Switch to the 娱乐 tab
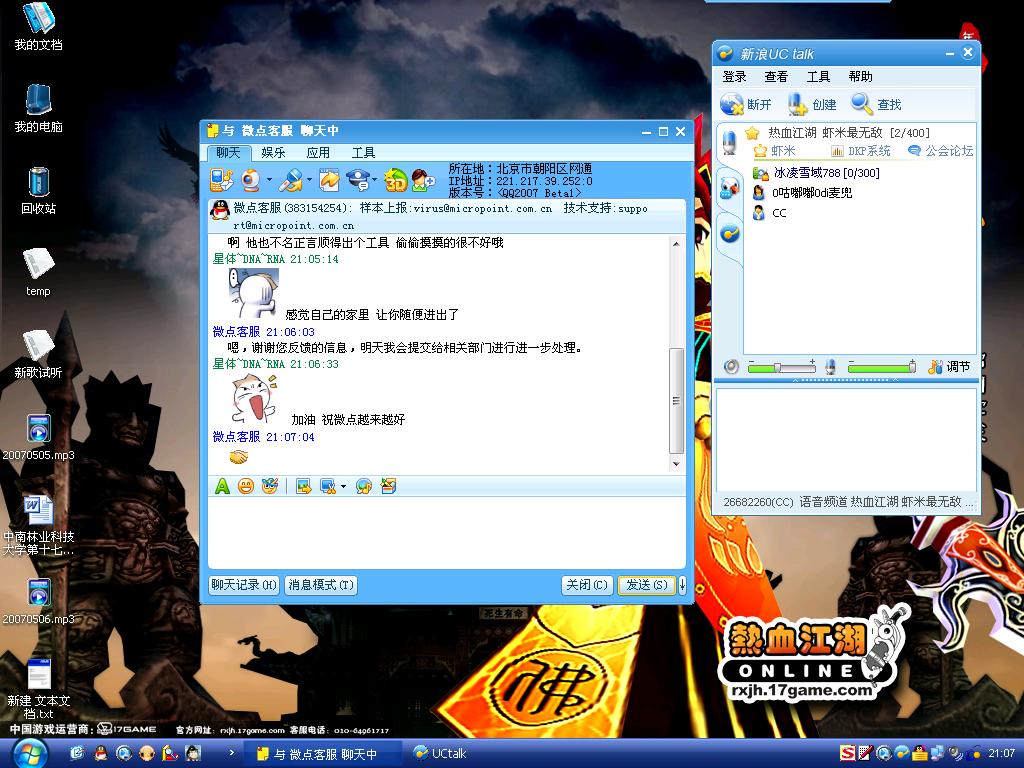Image resolution: width=1024 pixels, height=768 pixels. click(273, 153)
